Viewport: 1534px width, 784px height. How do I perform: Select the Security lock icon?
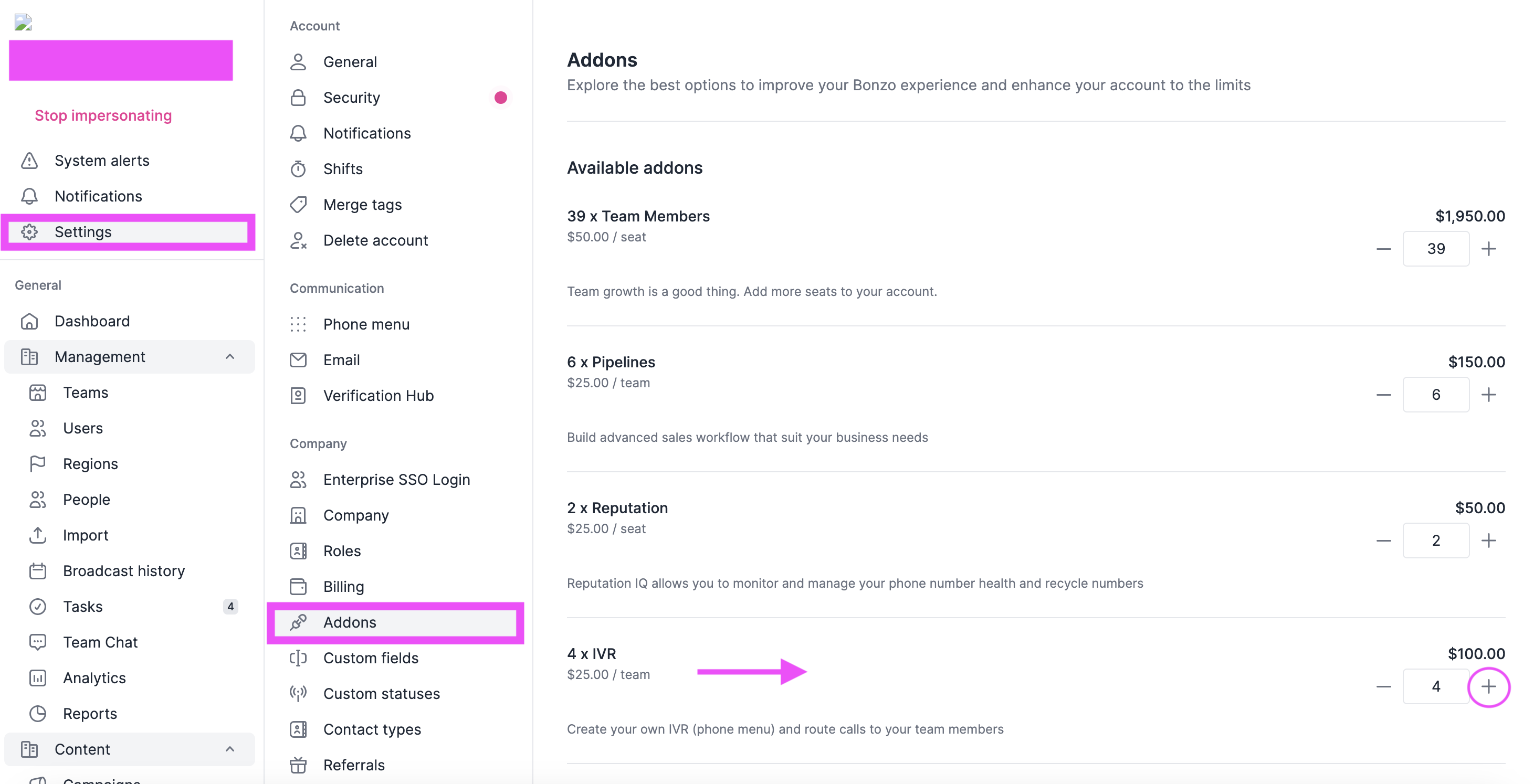pyautogui.click(x=298, y=97)
